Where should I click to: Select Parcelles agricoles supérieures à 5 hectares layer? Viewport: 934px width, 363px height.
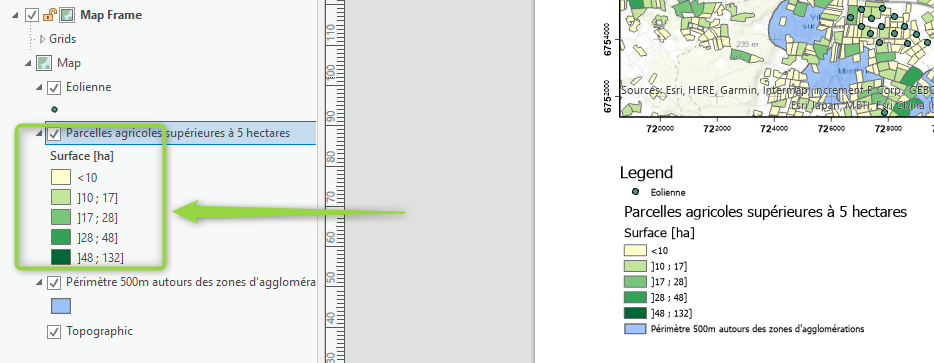(x=178, y=132)
